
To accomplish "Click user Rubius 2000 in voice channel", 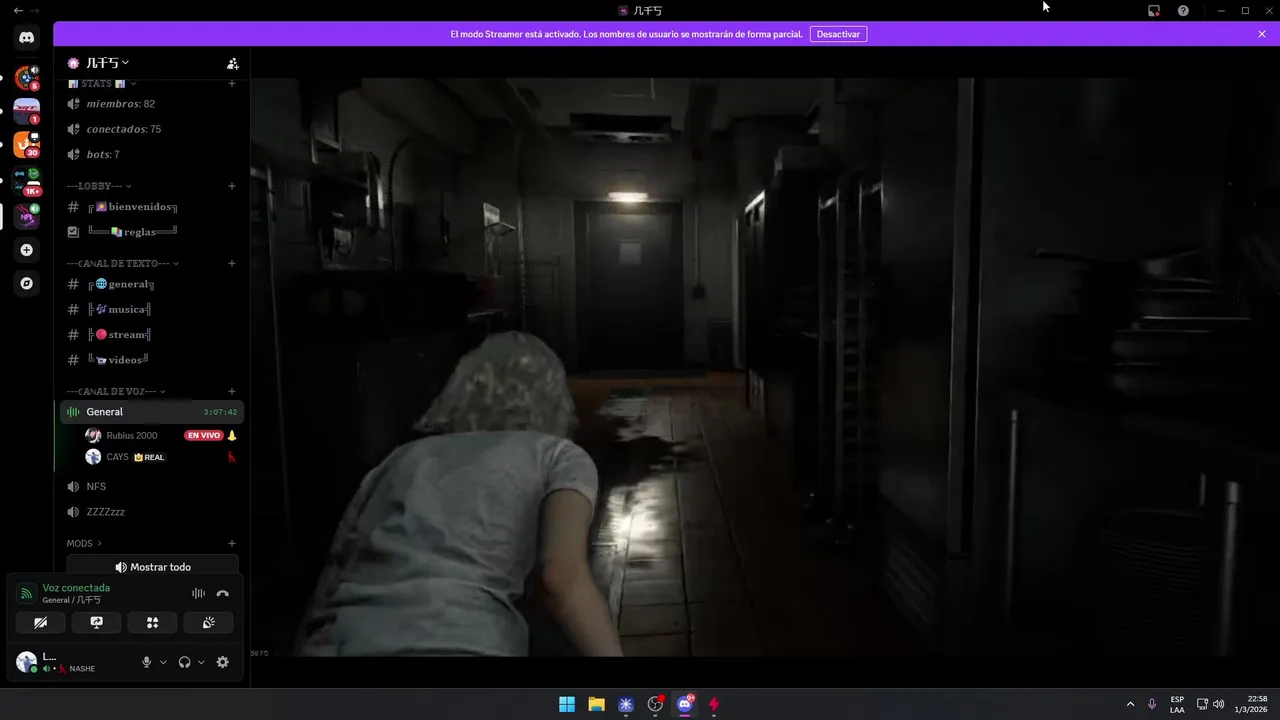I will 132,436.
